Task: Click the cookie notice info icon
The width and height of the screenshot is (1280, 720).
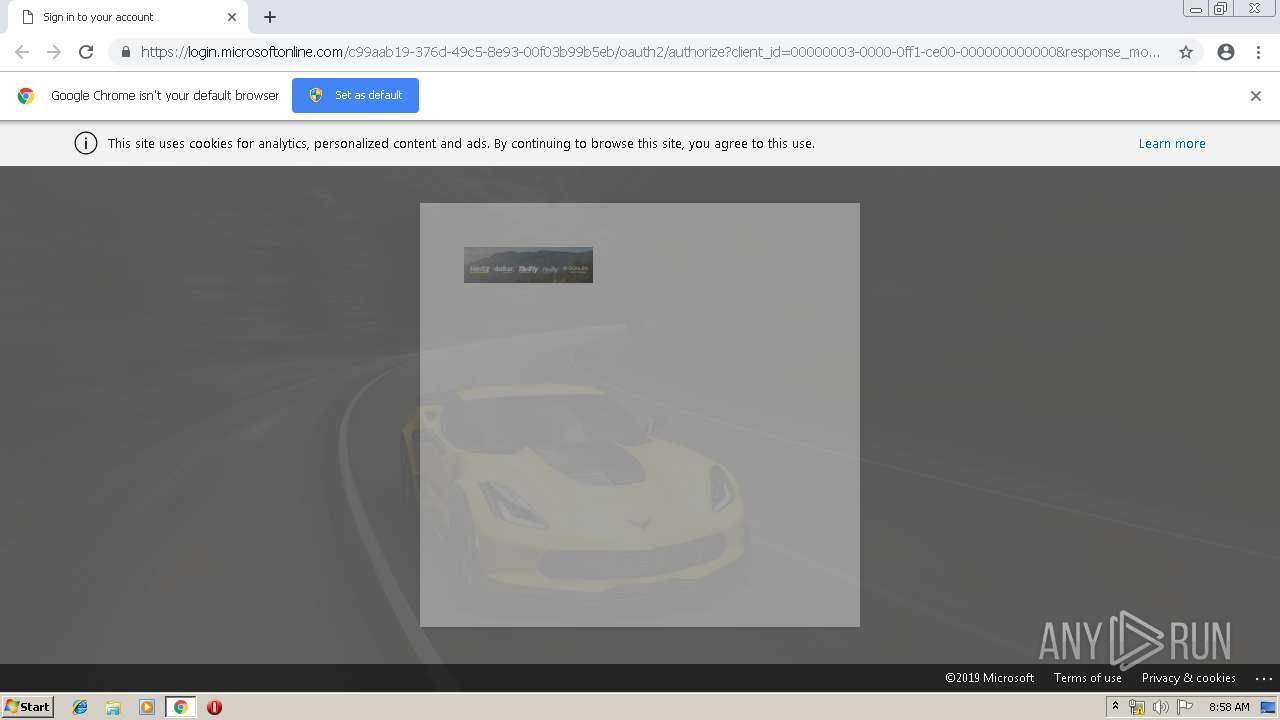Action: pos(86,143)
